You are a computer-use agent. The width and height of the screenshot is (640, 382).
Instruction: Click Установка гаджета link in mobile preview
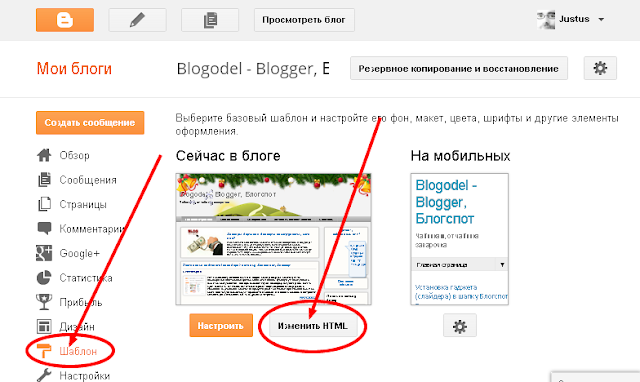(461, 292)
